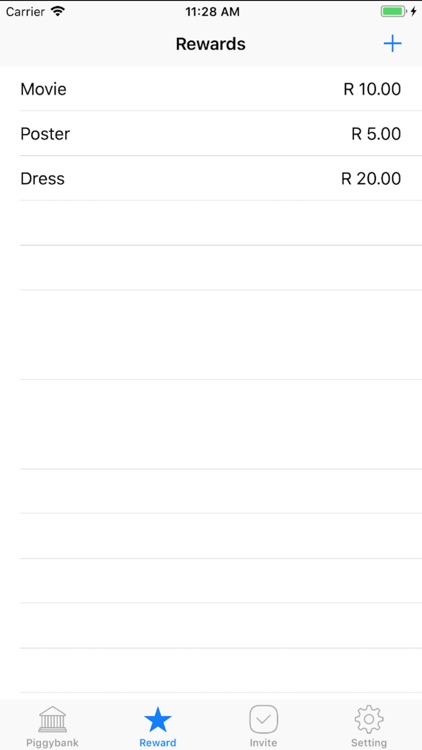Select the blue star Reward icon
The width and height of the screenshot is (422, 750).
(x=158, y=719)
